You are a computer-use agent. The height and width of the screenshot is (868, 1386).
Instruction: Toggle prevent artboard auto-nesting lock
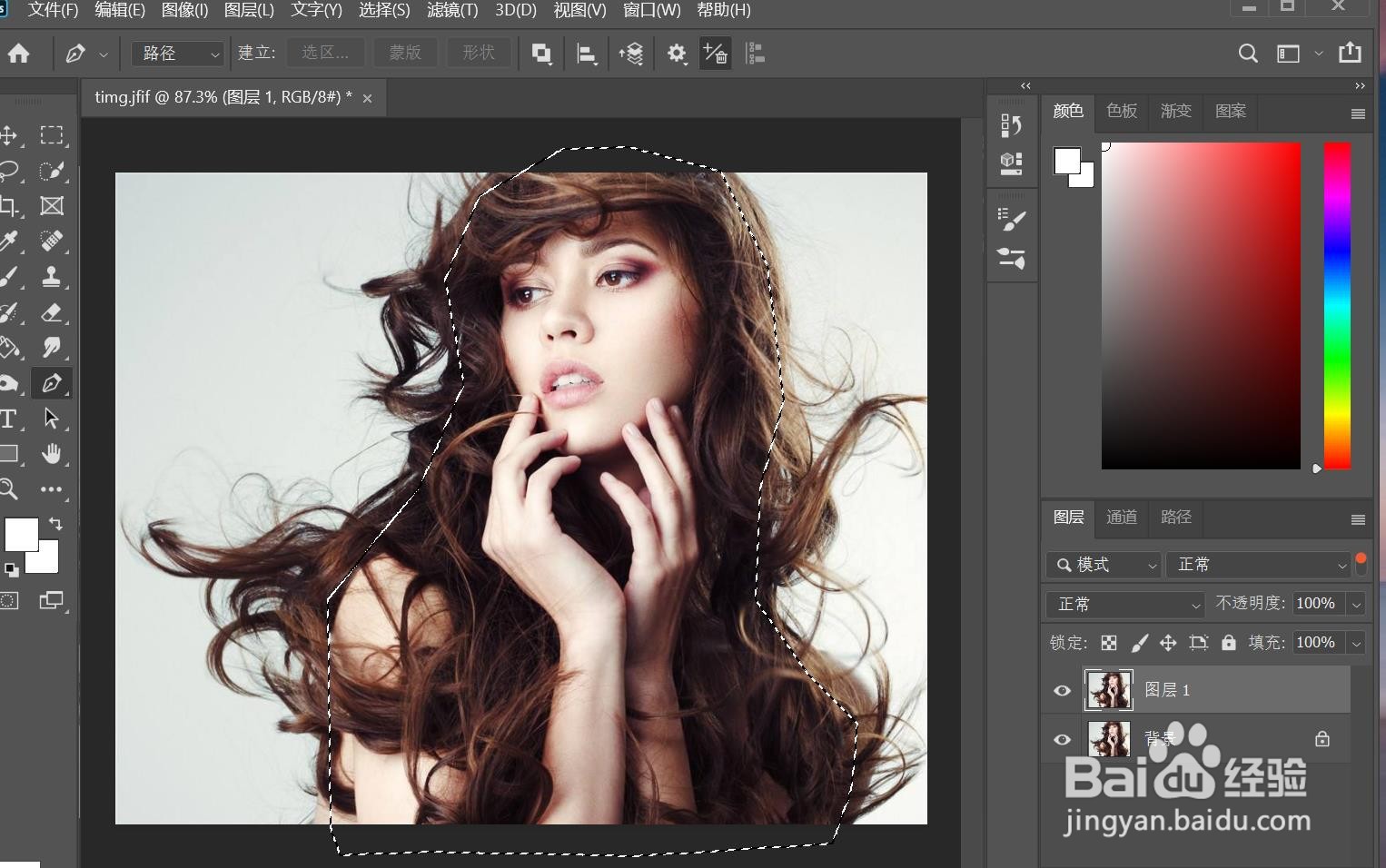pyautogui.click(x=1199, y=643)
